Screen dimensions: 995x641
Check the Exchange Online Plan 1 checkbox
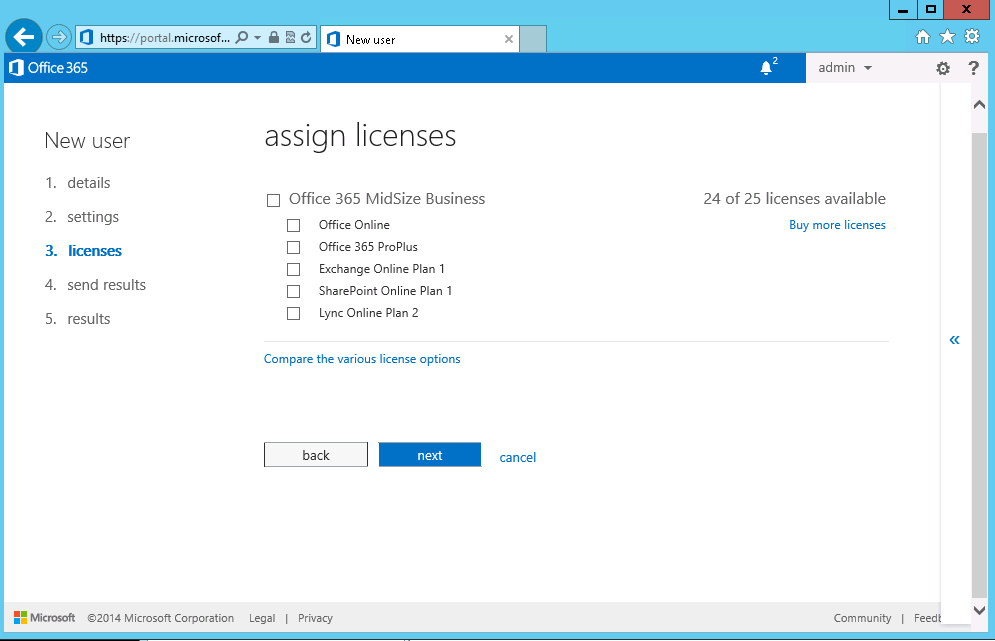[x=293, y=270]
